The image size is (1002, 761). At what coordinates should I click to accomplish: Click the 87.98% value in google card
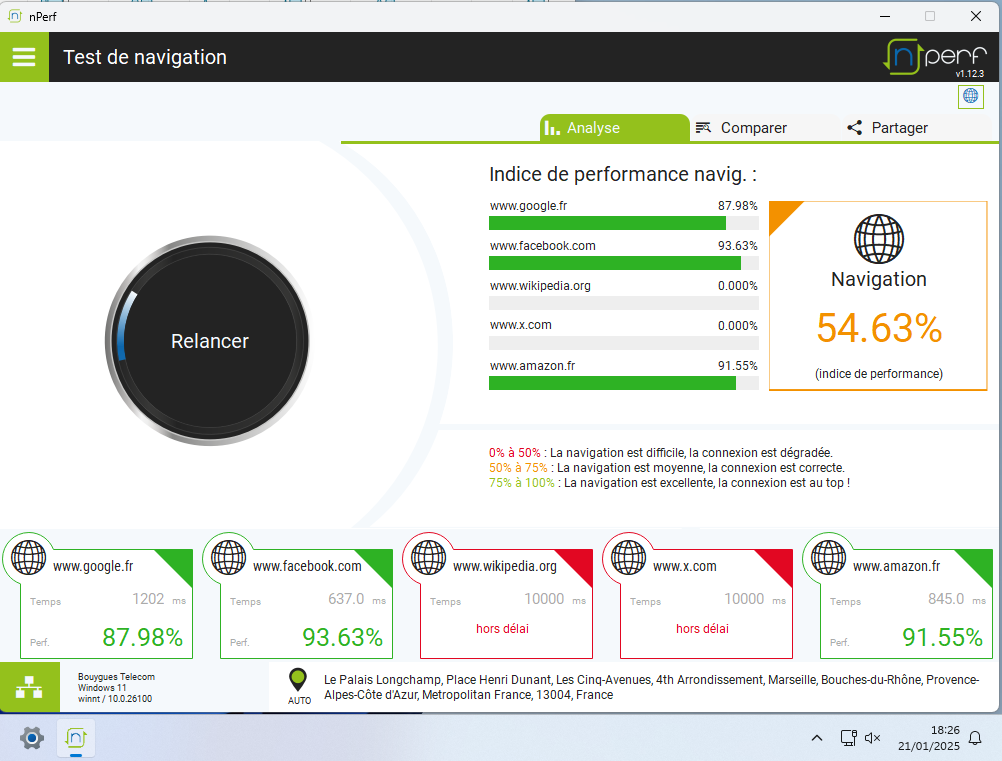(x=143, y=637)
